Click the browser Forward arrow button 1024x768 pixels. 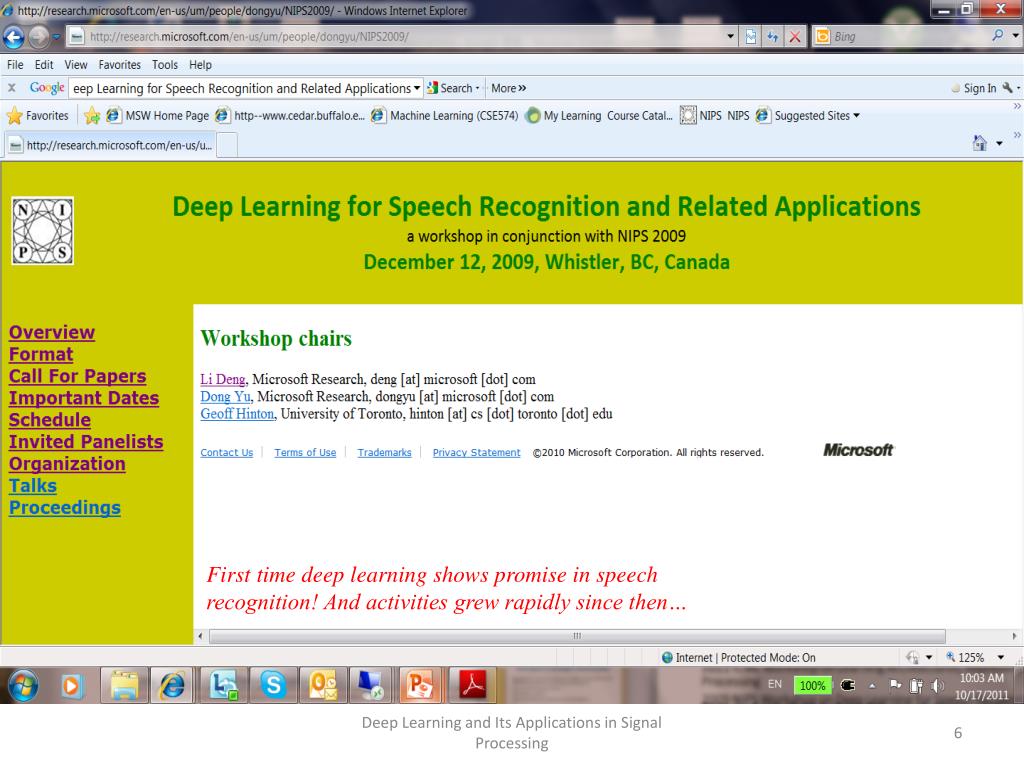[x=39, y=37]
